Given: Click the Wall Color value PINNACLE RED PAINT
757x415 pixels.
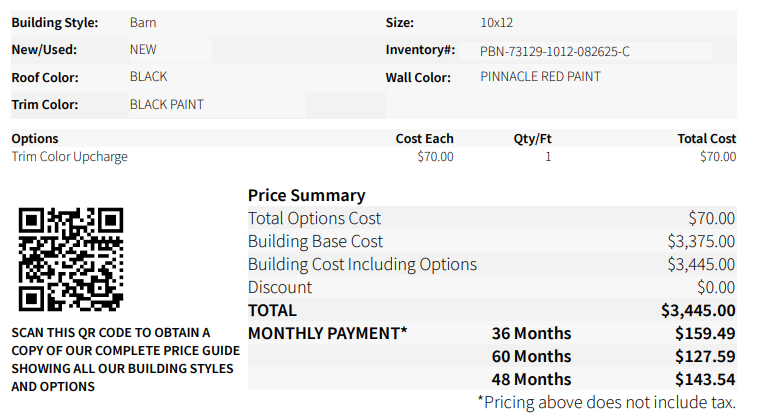Looking at the screenshot, I should coord(540,76).
